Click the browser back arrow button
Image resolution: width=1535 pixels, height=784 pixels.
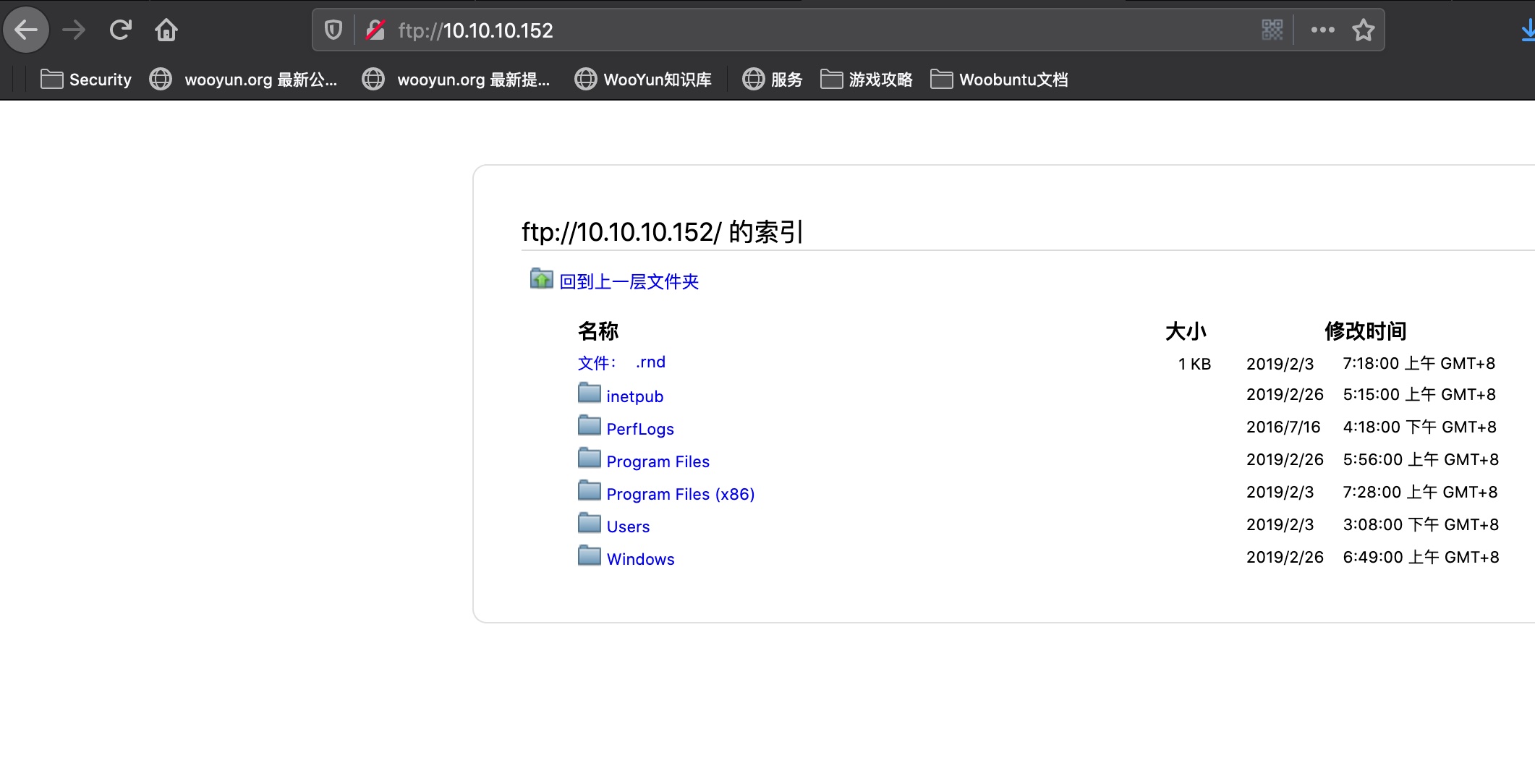tap(27, 30)
